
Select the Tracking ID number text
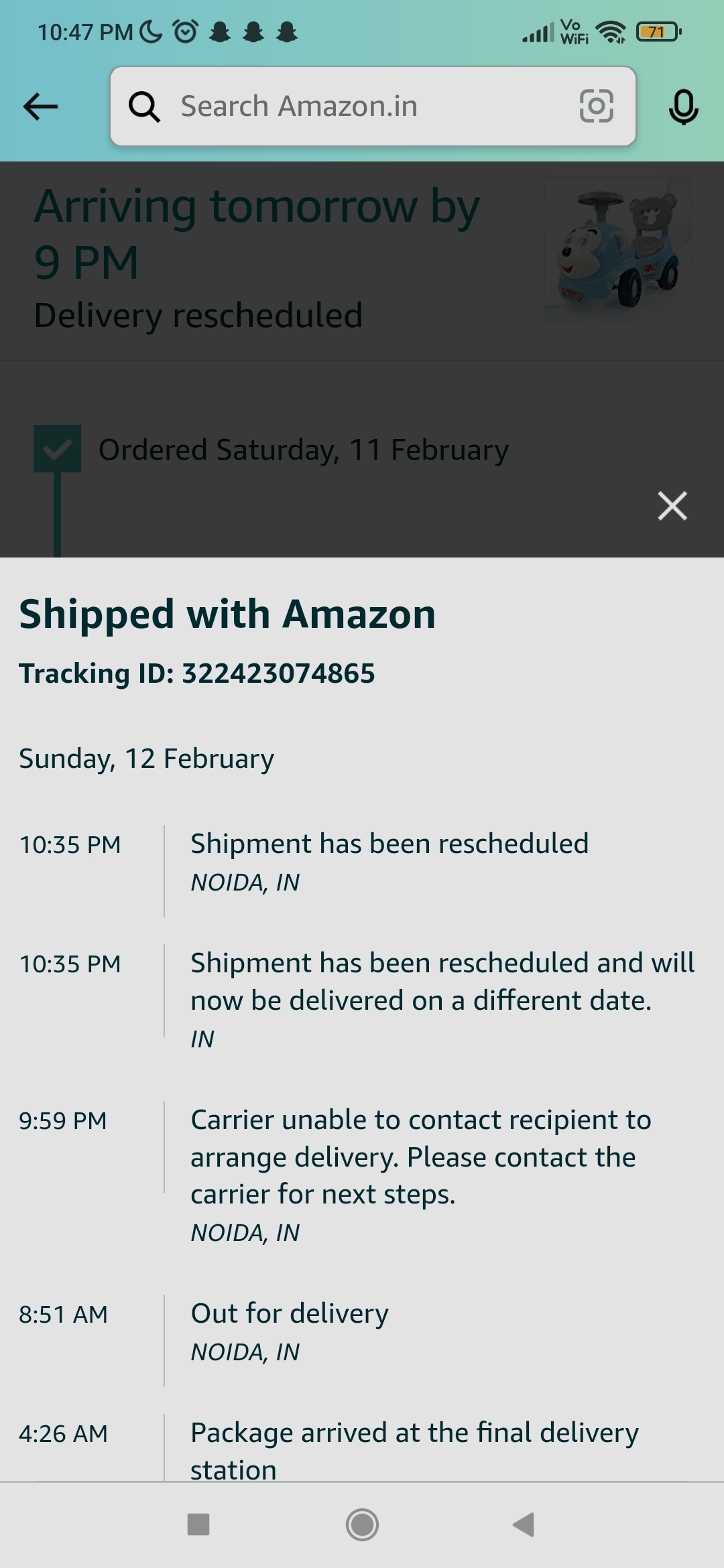278,673
